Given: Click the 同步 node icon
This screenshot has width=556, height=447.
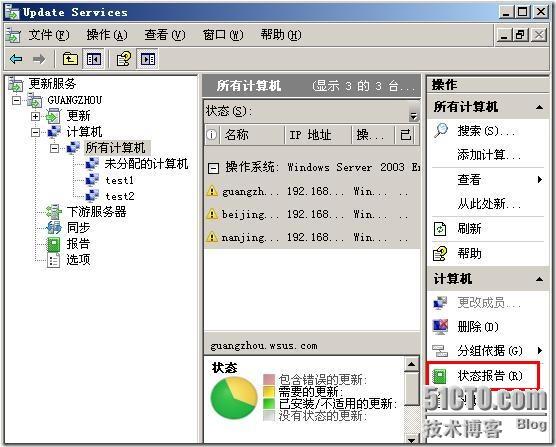Looking at the screenshot, I should tap(54, 228).
